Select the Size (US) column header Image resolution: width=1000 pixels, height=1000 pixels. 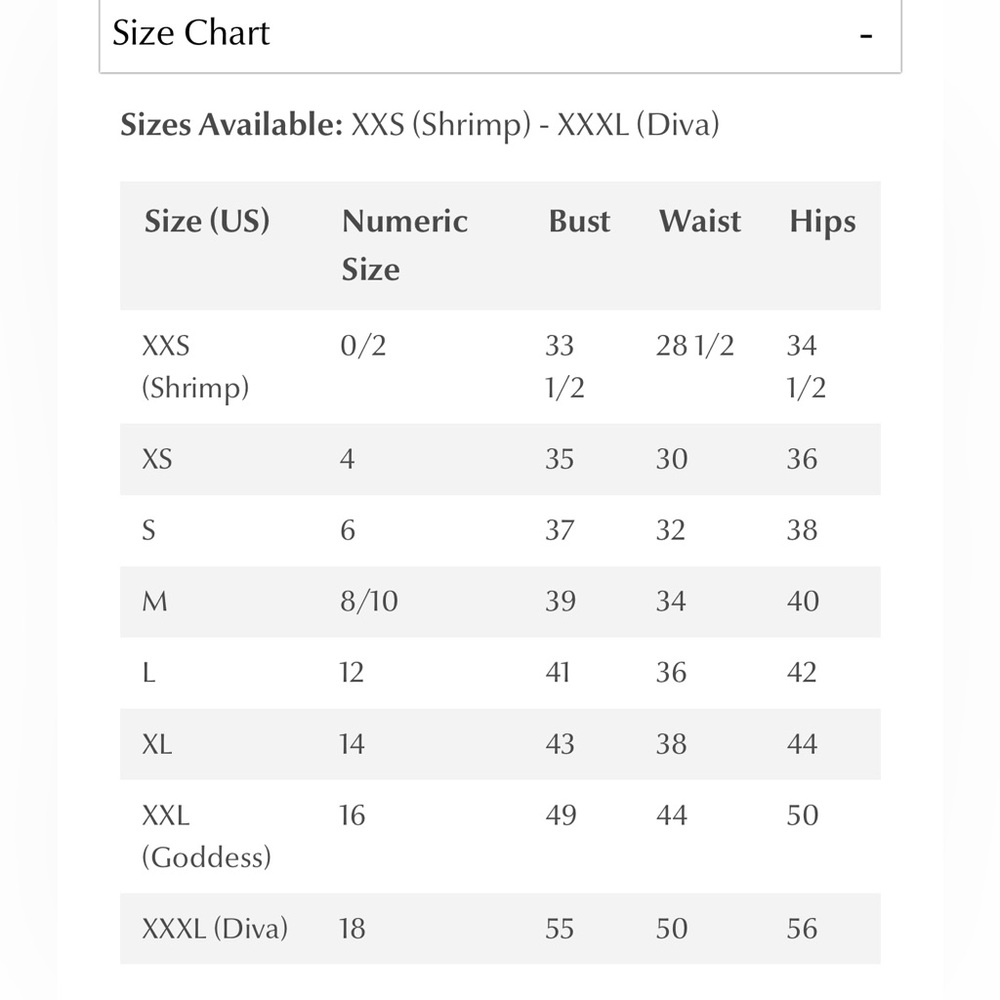pos(207,221)
